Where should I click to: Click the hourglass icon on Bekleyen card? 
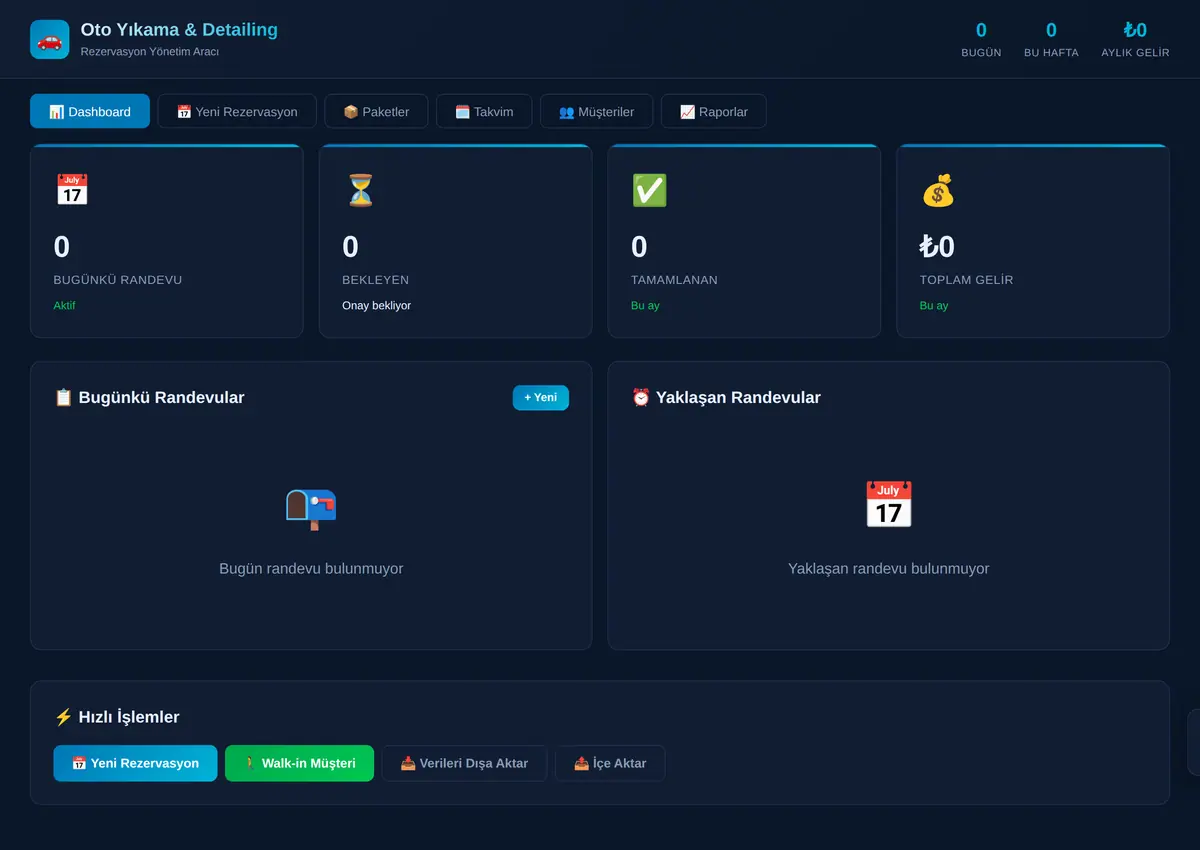360,190
